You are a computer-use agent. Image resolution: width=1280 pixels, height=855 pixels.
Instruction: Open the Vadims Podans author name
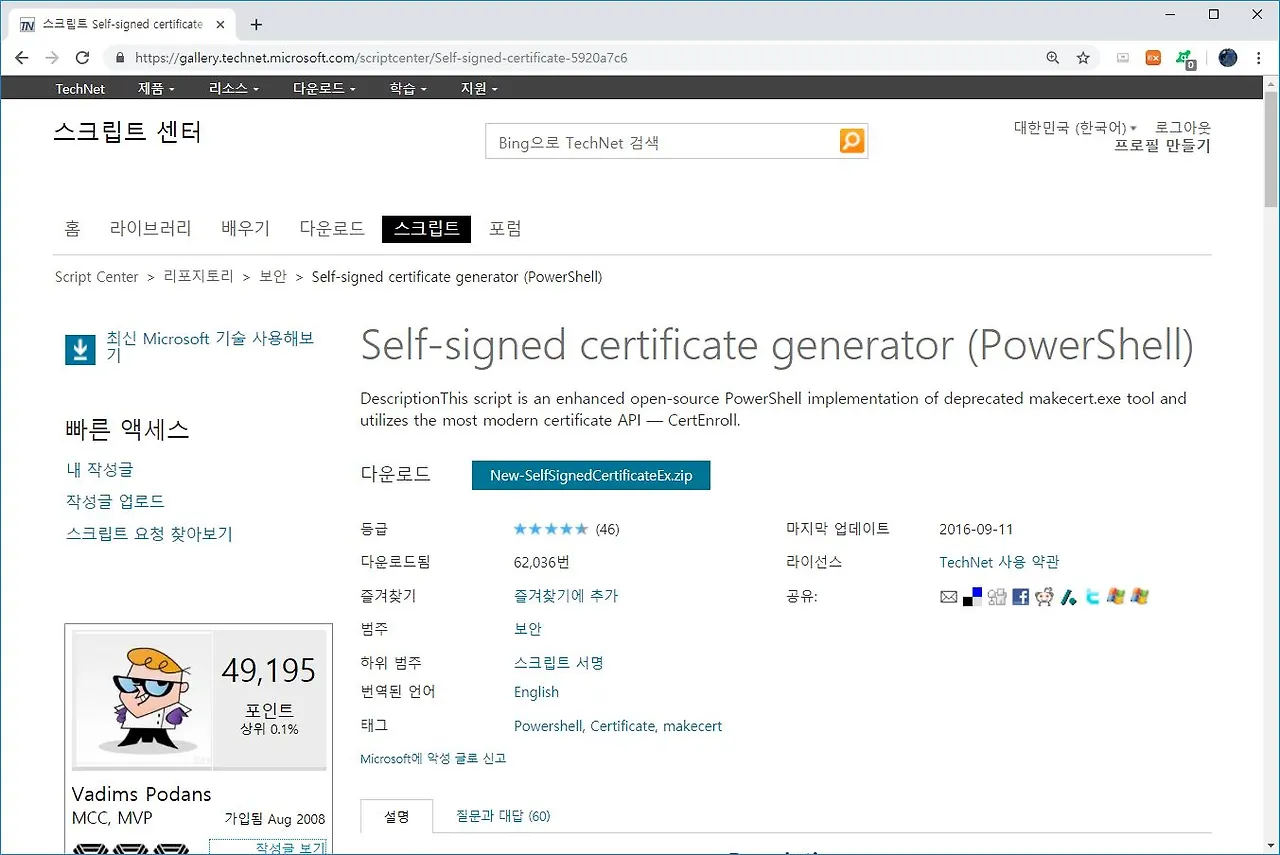tap(142, 794)
